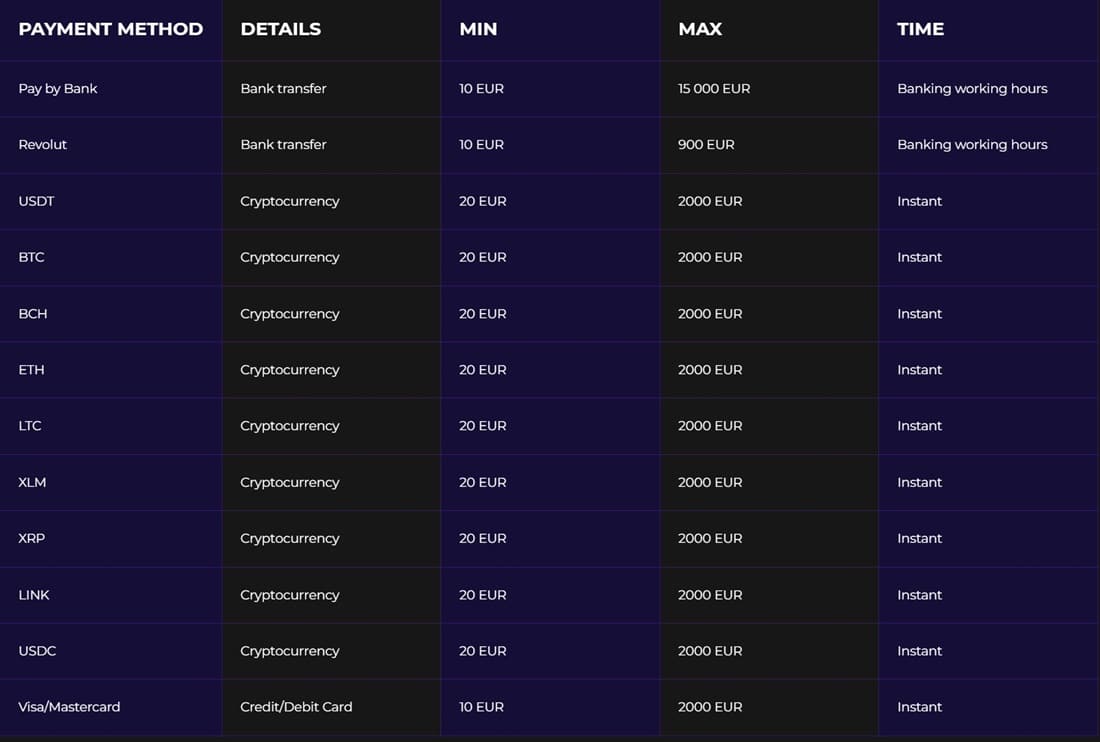Select the ETH payment method
The height and width of the screenshot is (742, 1100).
pyautogui.click(x=32, y=370)
